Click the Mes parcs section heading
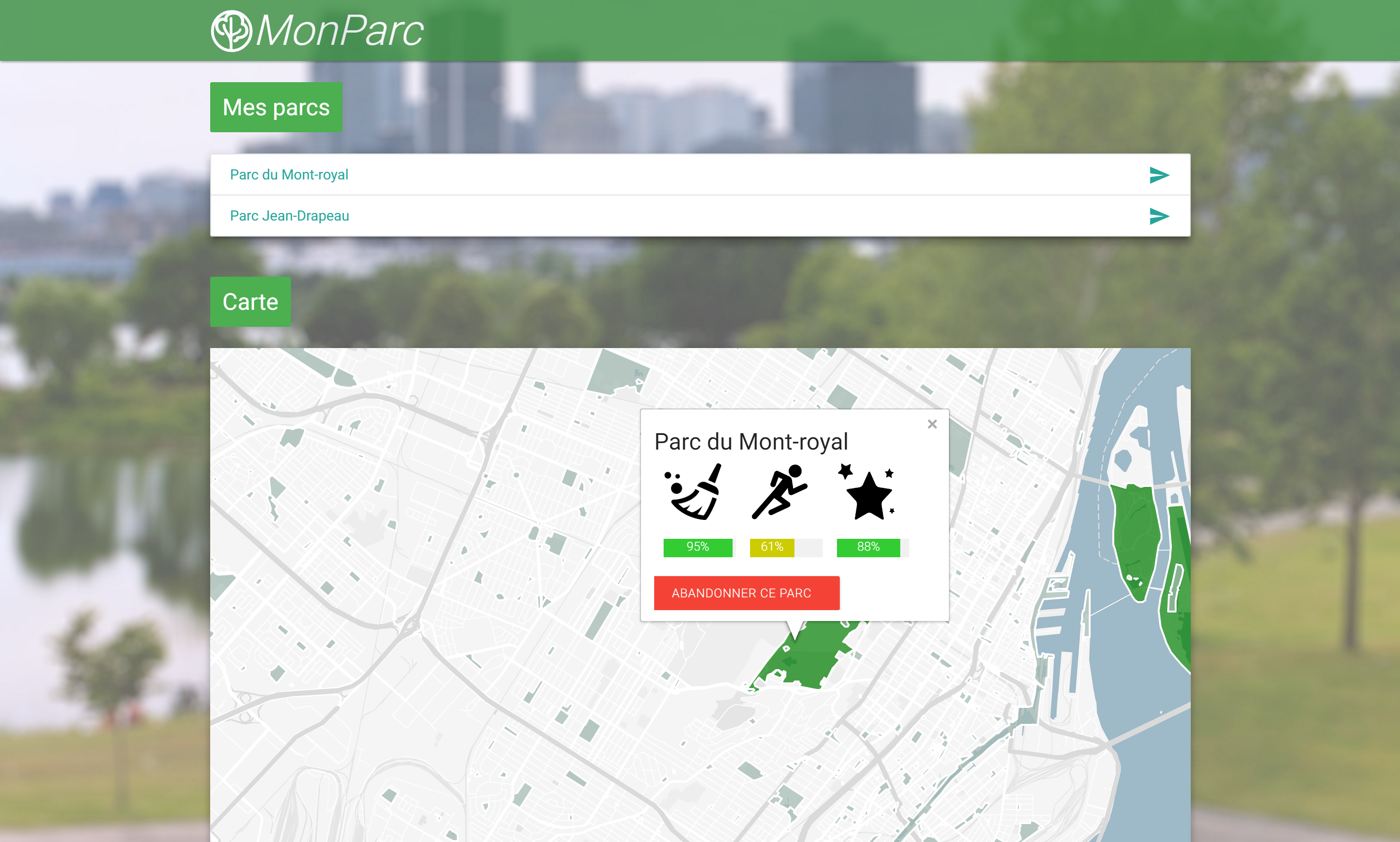The width and height of the screenshot is (1400, 842). point(276,107)
